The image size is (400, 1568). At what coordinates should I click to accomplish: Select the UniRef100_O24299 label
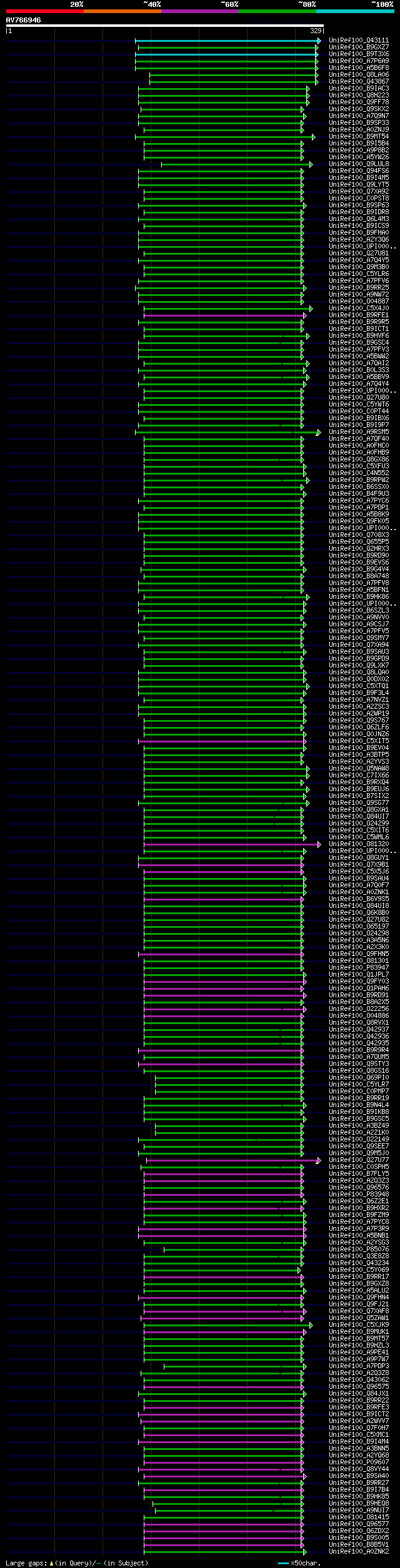pyautogui.click(x=359, y=824)
